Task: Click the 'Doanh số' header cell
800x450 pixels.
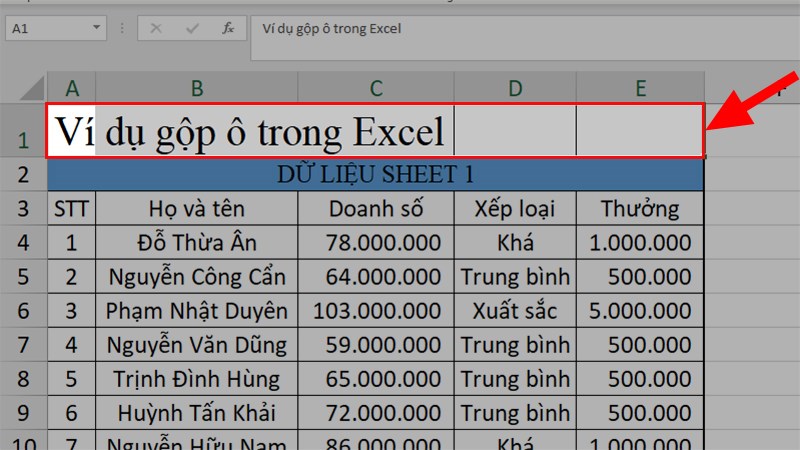Action: pos(376,209)
